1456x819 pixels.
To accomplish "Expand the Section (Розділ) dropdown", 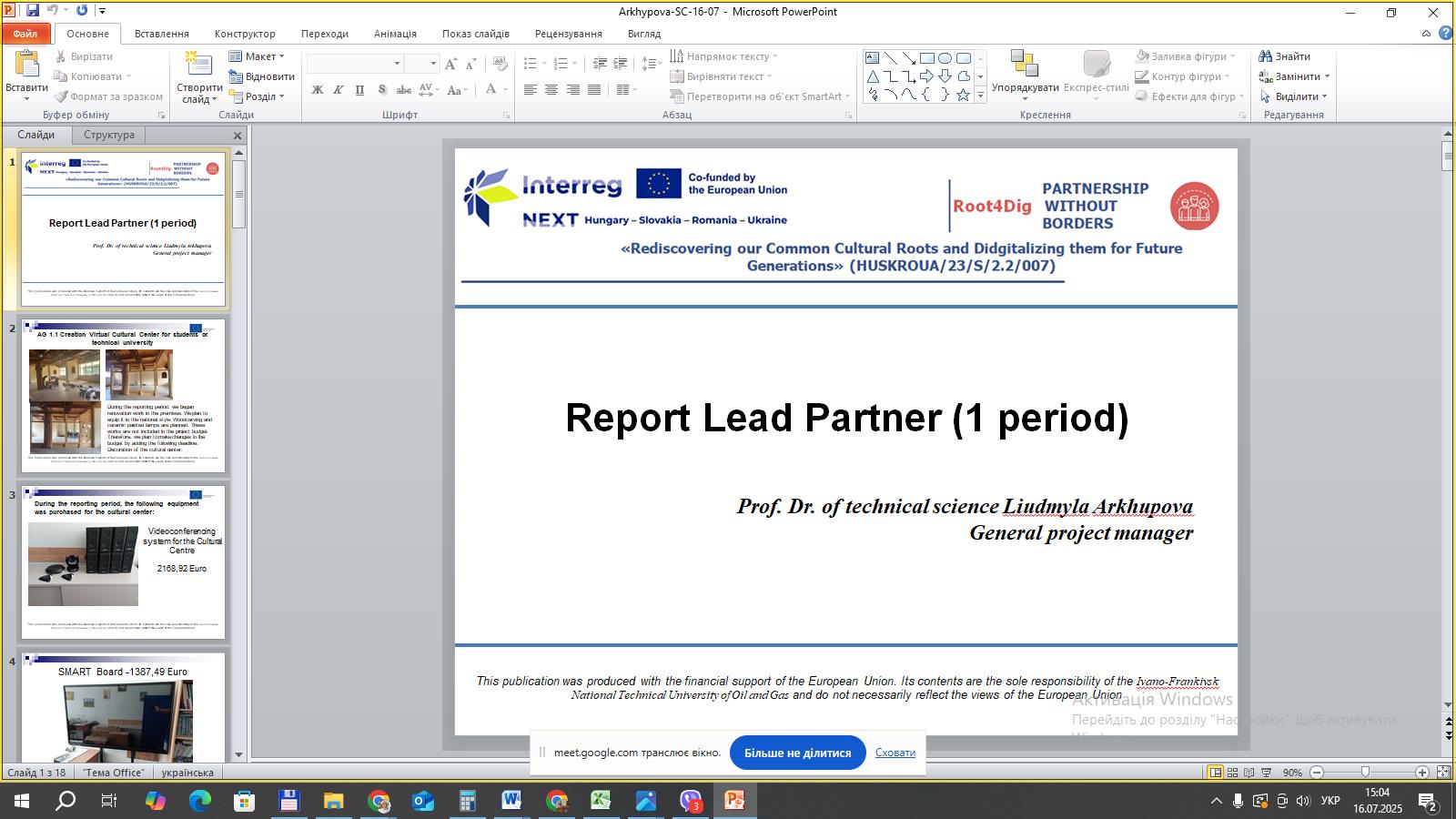I will [257, 96].
